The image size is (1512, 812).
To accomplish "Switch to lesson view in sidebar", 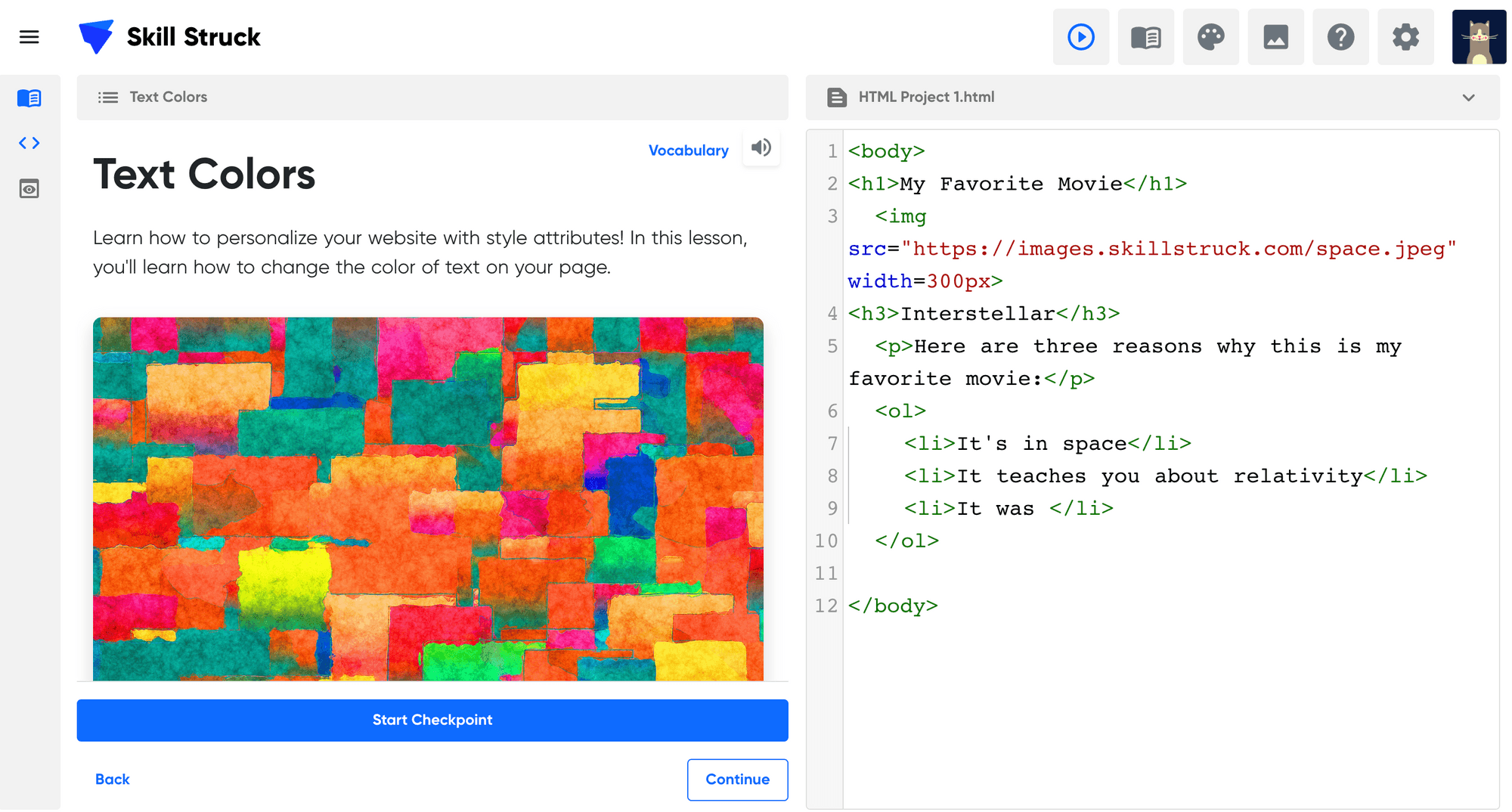I will [29, 98].
